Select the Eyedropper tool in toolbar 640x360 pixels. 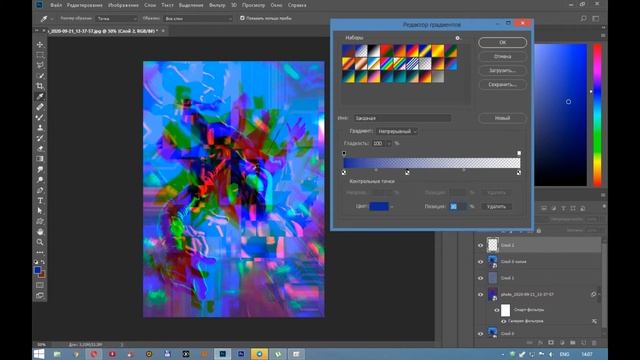tap(40, 96)
